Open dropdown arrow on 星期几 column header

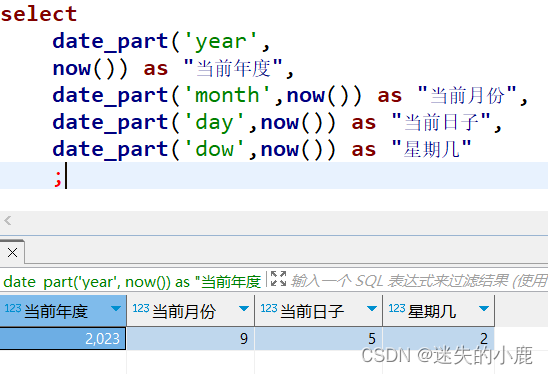(x=484, y=309)
